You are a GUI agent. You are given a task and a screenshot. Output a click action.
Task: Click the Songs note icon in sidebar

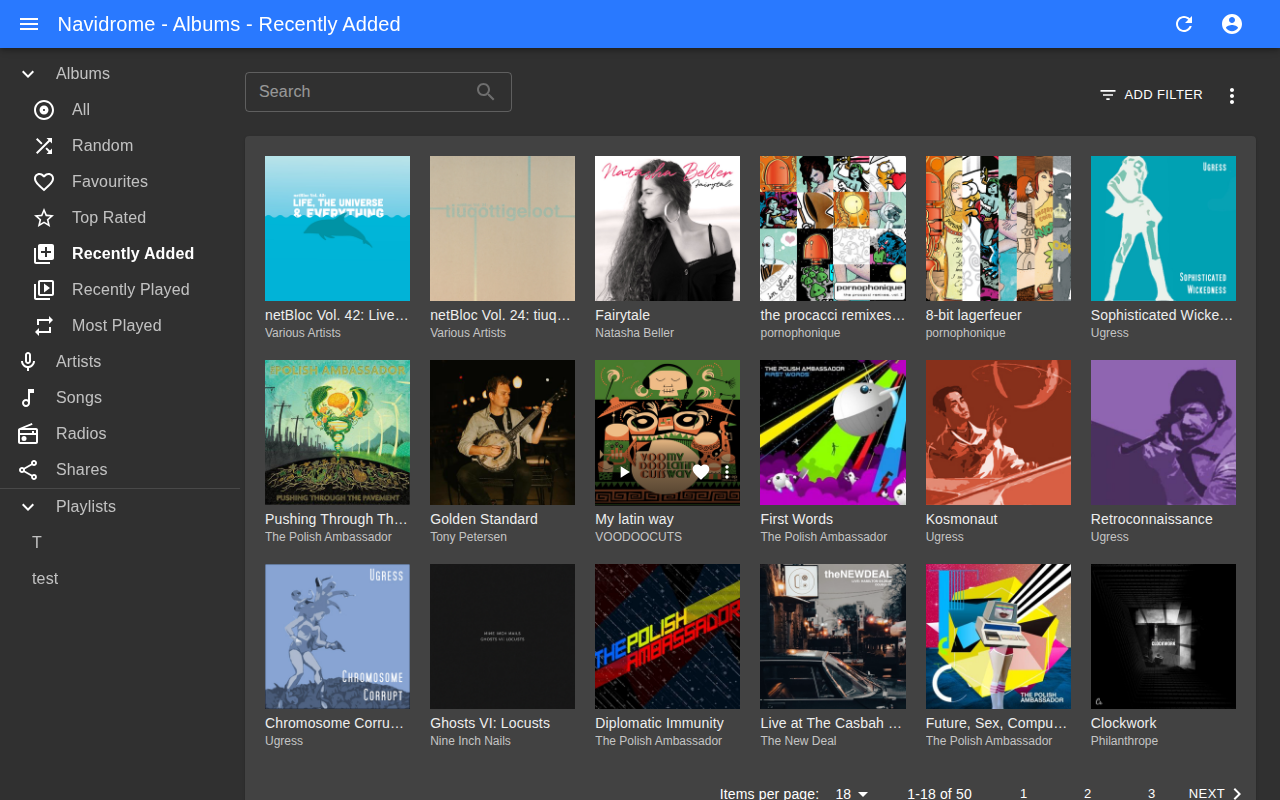(x=27, y=397)
